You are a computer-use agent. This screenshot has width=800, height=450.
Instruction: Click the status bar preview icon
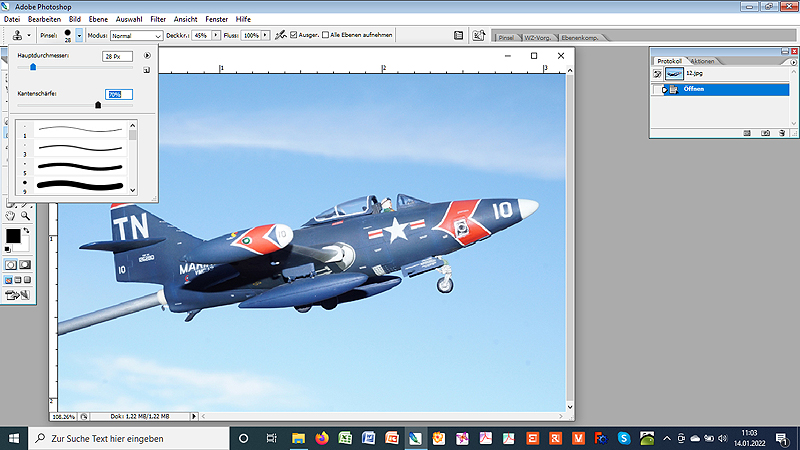pos(84,417)
